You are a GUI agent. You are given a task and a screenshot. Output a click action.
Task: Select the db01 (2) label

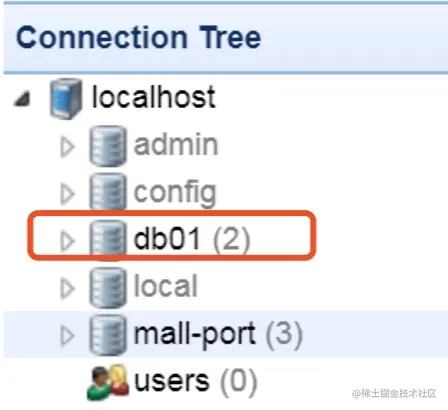point(192,239)
